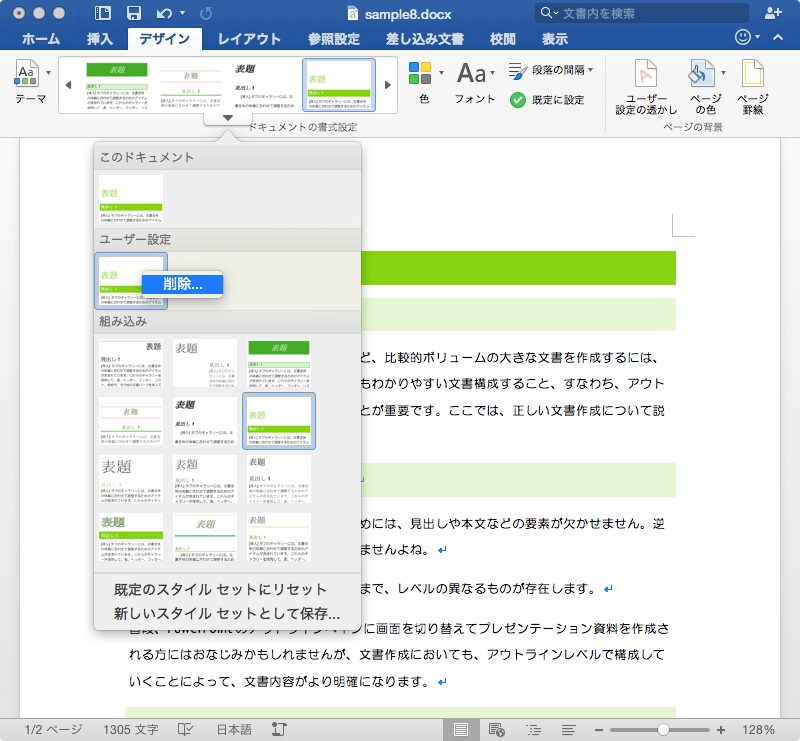Click the Share/add person icon
The image size is (800, 741).
pos(773,13)
